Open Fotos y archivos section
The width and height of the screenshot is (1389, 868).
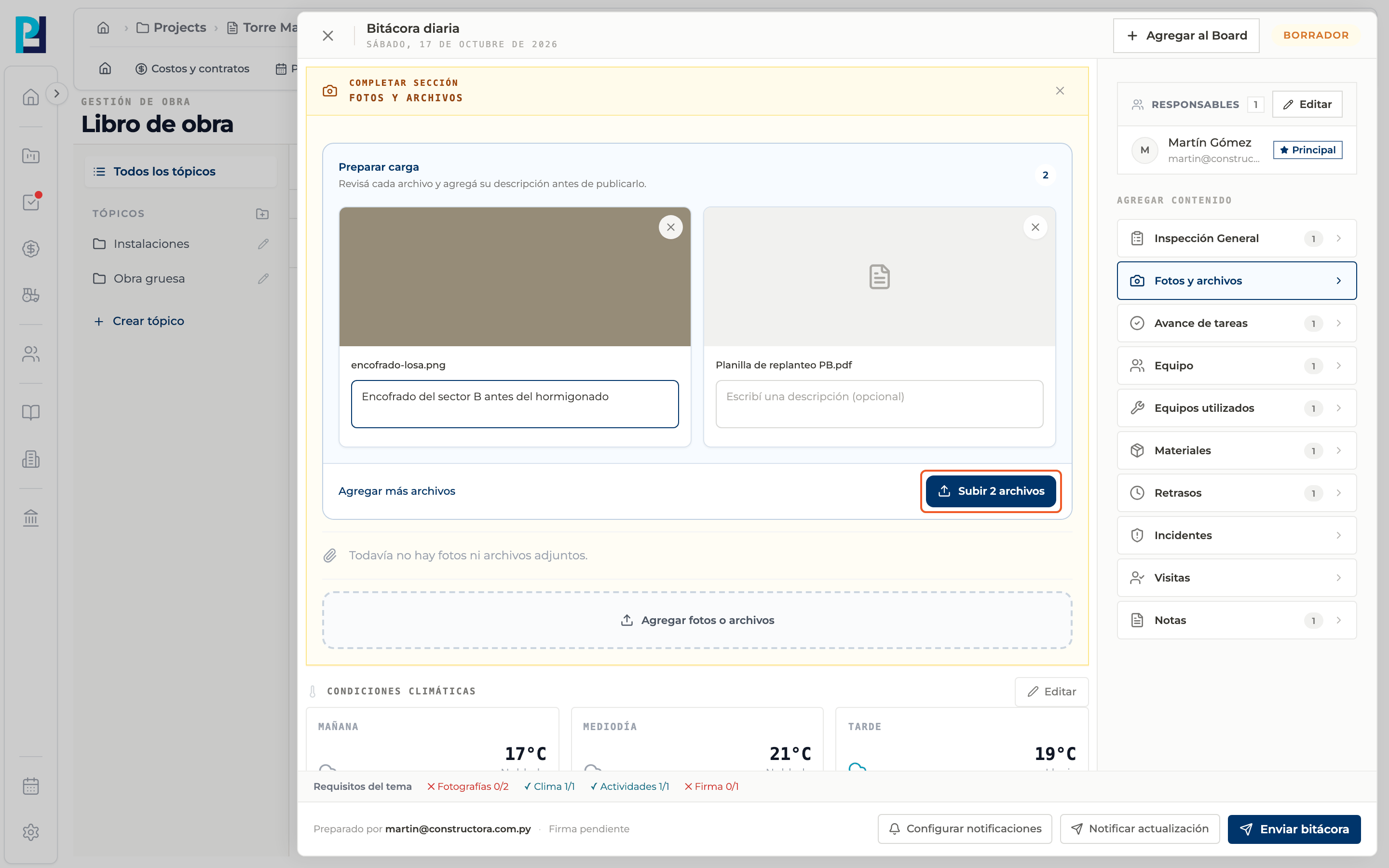(x=1236, y=281)
